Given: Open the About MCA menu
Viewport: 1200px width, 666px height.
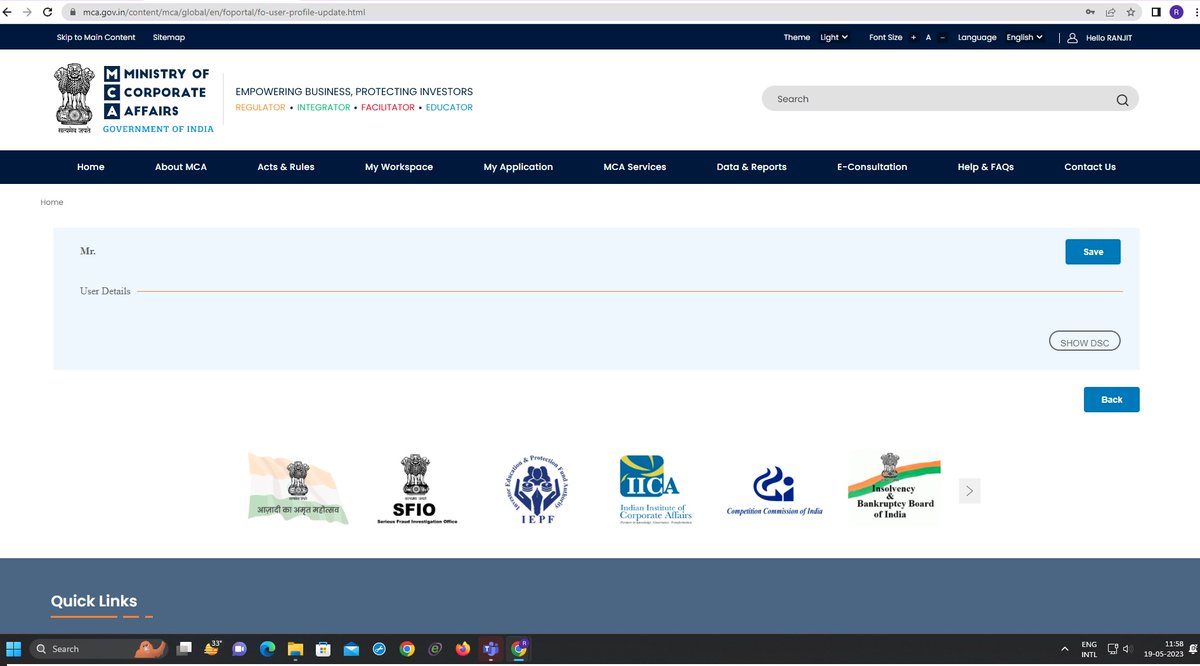Looking at the screenshot, I should pos(181,167).
